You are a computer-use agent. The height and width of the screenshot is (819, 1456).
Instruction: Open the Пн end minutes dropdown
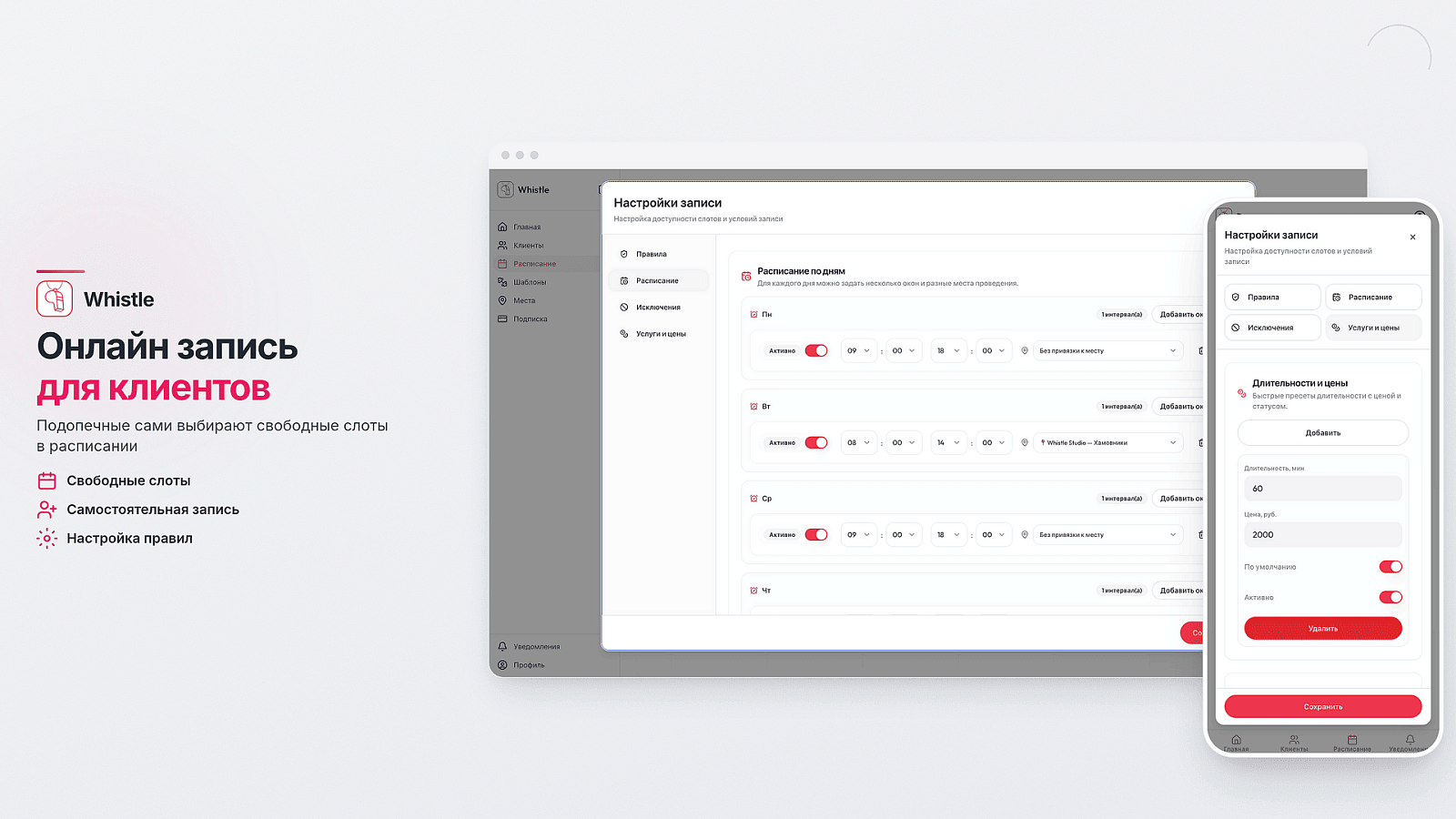click(x=994, y=350)
